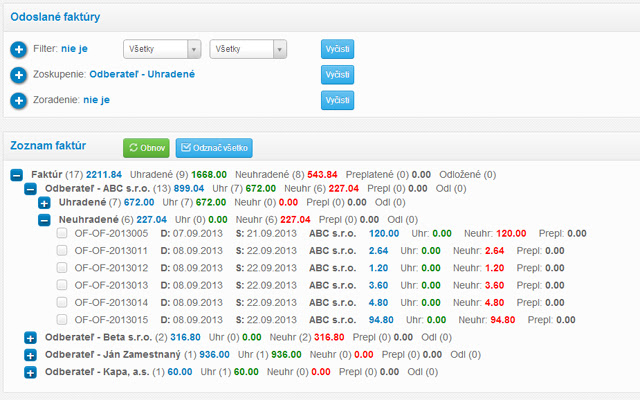The image size is (640, 400).
Task: Open the first Všetky dropdown
Action: (162, 49)
